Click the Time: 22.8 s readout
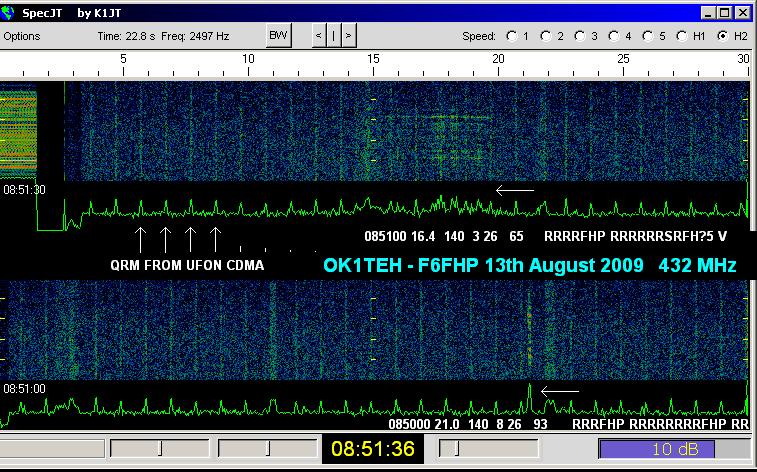Image resolution: width=757 pixels, height=472 pixels. [x=126, y=36]
